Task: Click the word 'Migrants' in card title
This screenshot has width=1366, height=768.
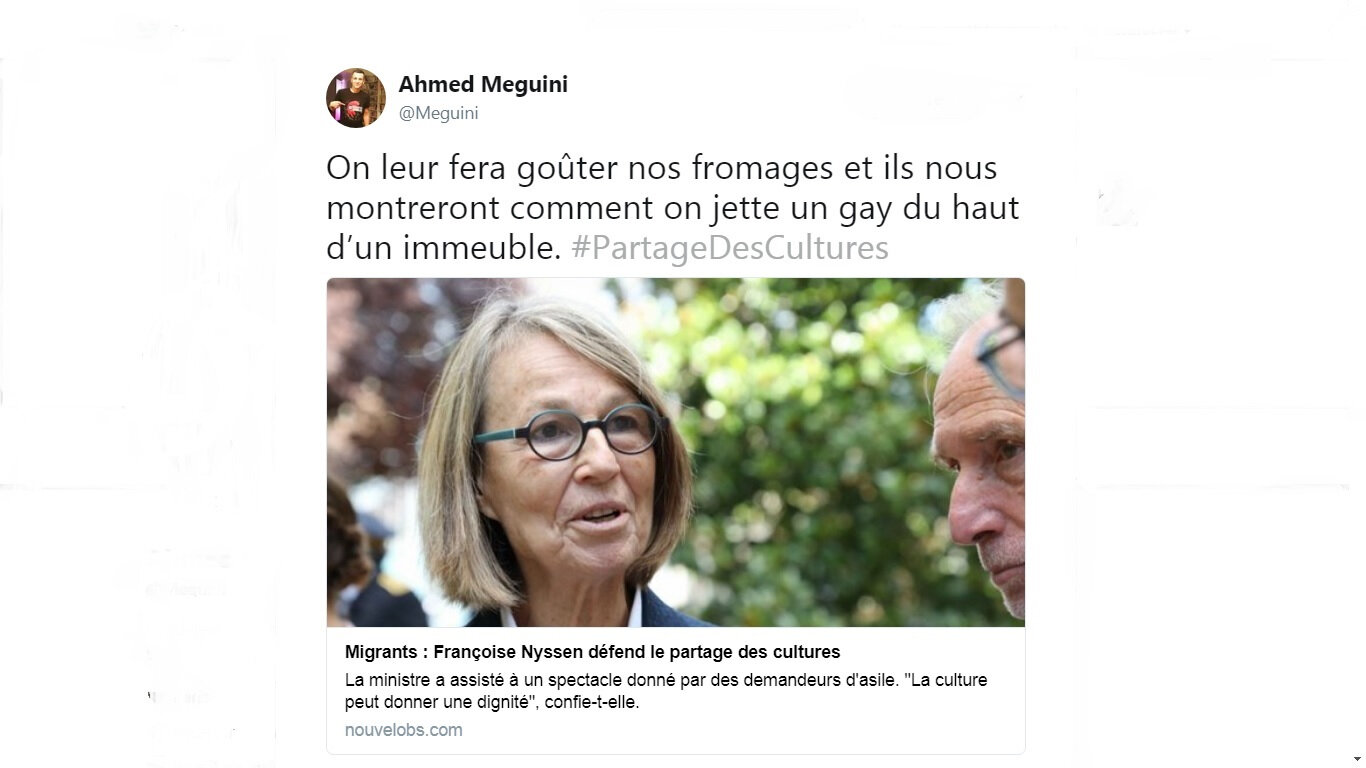Action: click(381, 652)
